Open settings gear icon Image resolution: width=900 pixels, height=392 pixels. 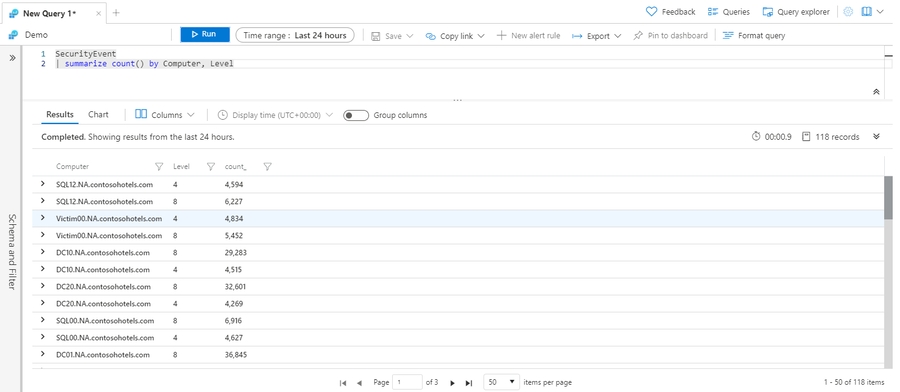(x=848, y=11)
